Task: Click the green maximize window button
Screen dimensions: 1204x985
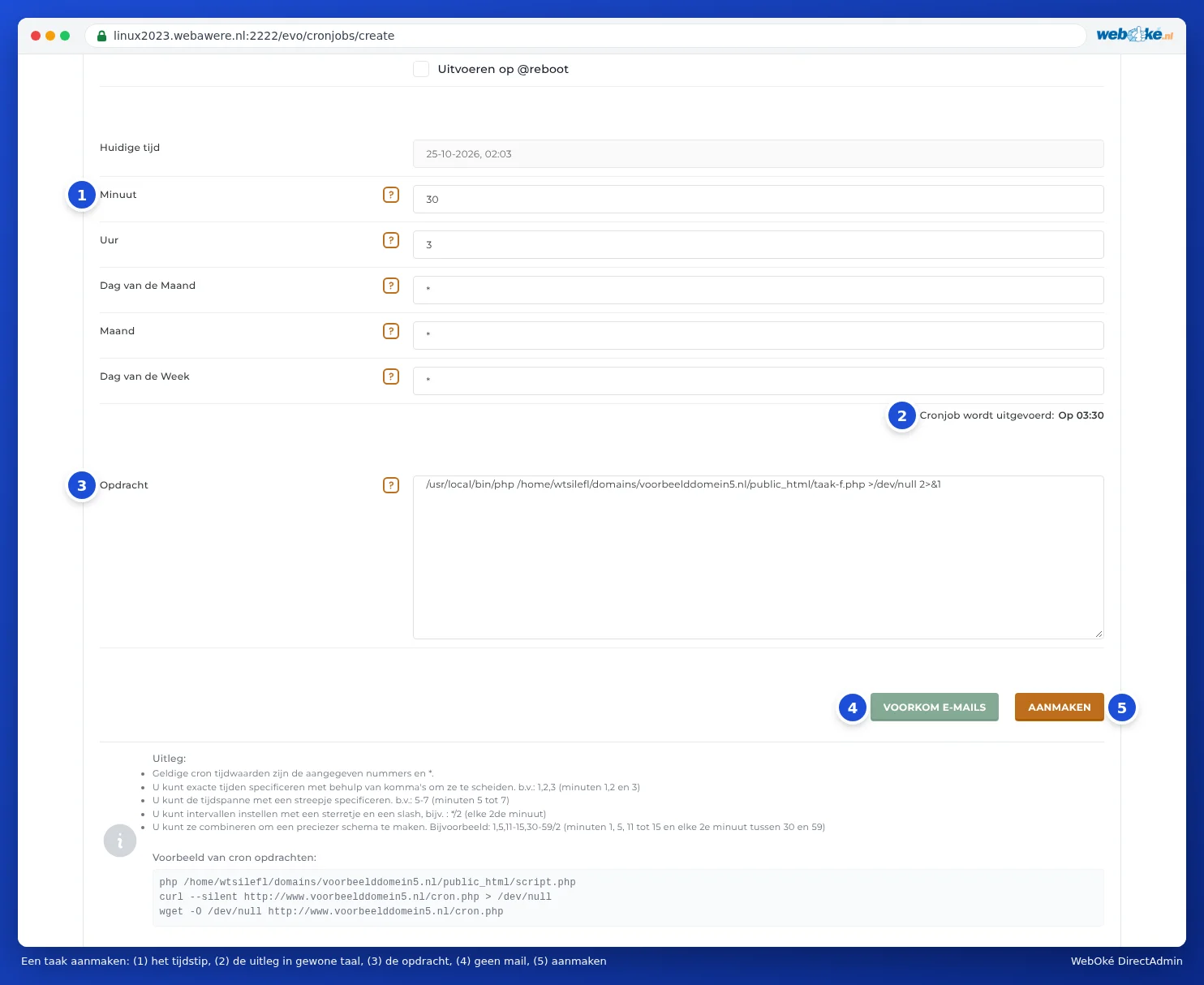Action: click(x=65, y=36)
